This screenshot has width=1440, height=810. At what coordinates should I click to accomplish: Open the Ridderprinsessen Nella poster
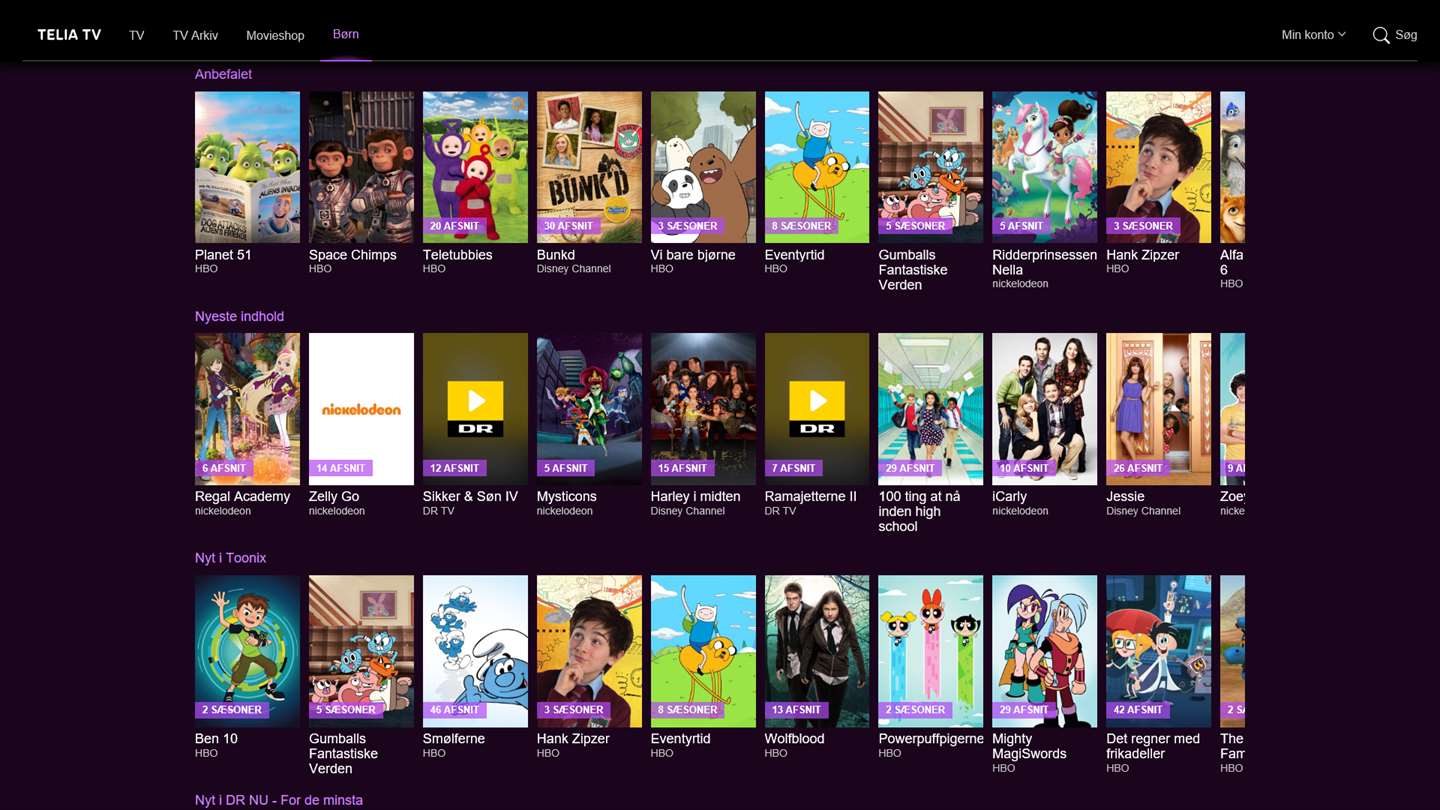(1045, 167)
